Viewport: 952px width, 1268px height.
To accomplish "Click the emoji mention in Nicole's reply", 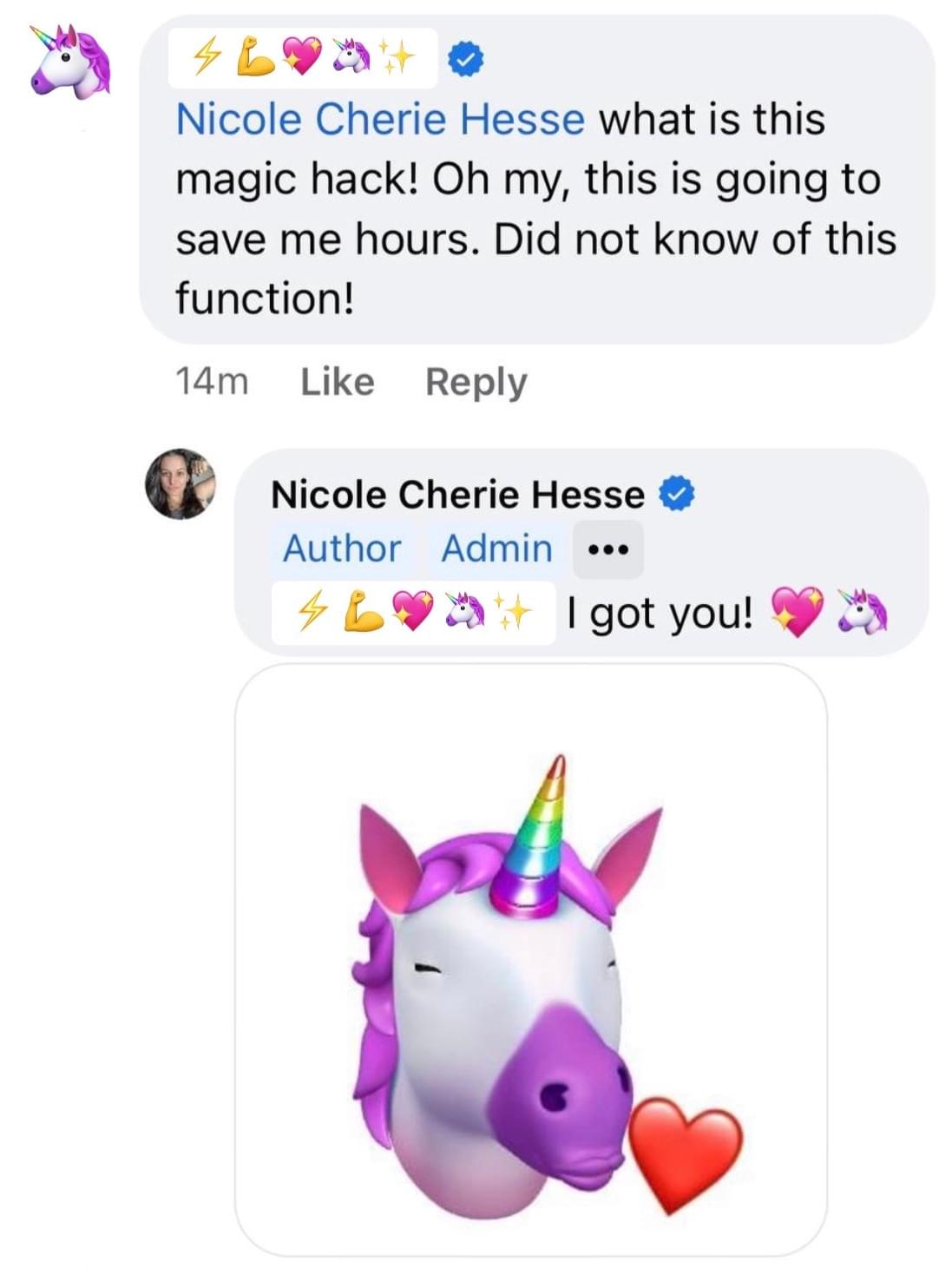I will click(414, 613).
